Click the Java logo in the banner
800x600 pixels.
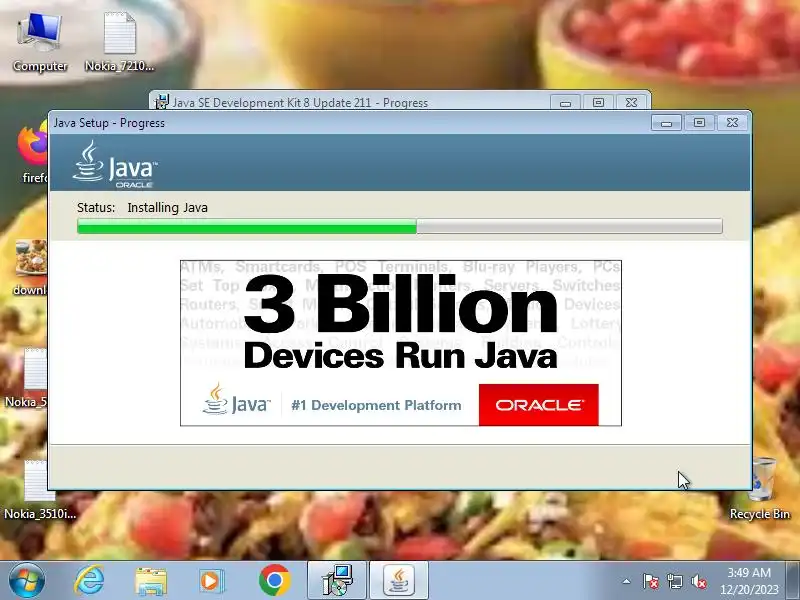pos(236,399)
